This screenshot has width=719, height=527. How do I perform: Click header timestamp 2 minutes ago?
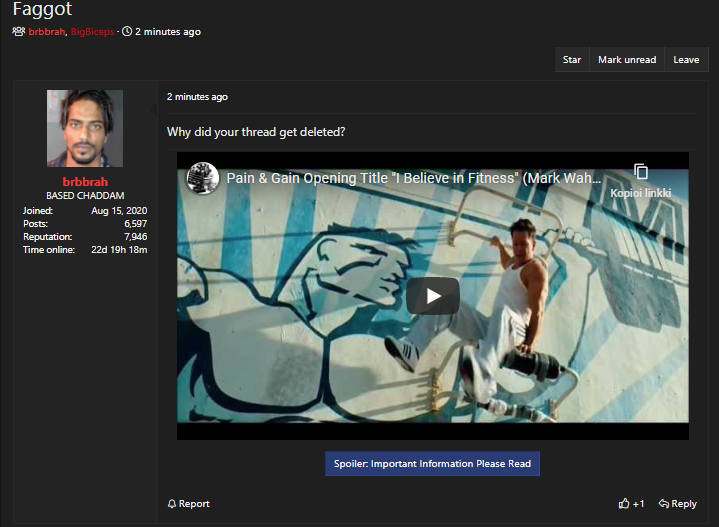coord(168,32)
